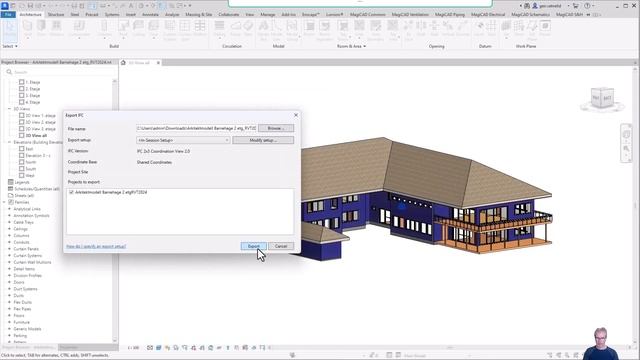Select "3D View all" in Project Browser
640x360 pixels.
(36, 136)
